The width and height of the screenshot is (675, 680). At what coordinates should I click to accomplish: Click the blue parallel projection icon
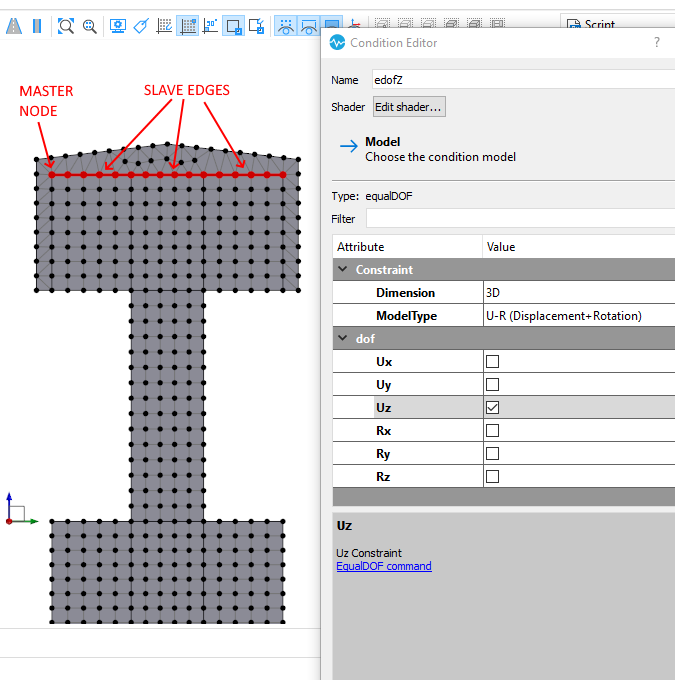[37, 26]
